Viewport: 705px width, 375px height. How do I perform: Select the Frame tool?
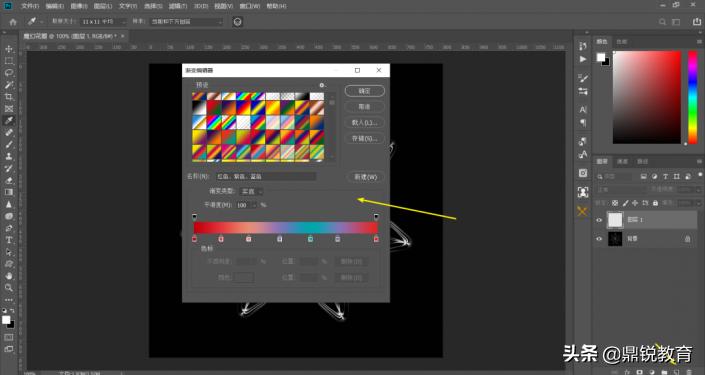[x=9, y=109]
